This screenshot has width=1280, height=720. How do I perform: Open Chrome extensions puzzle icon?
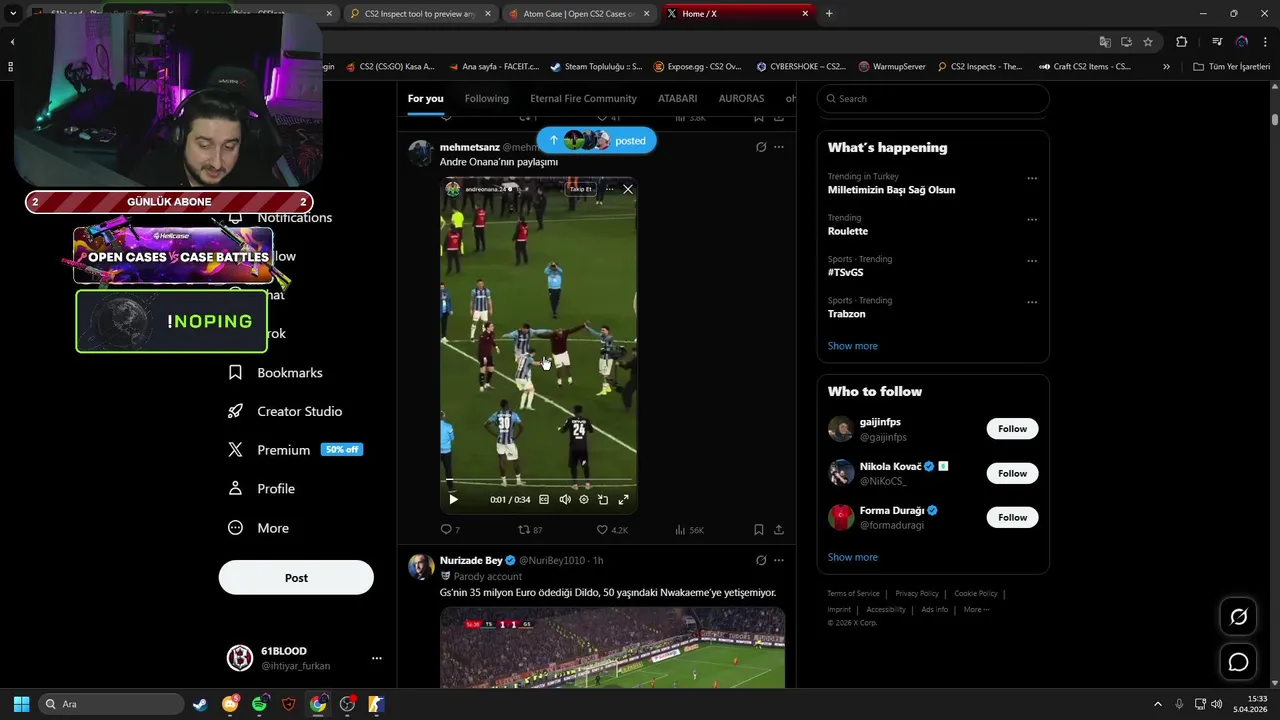coord(1181,42)
